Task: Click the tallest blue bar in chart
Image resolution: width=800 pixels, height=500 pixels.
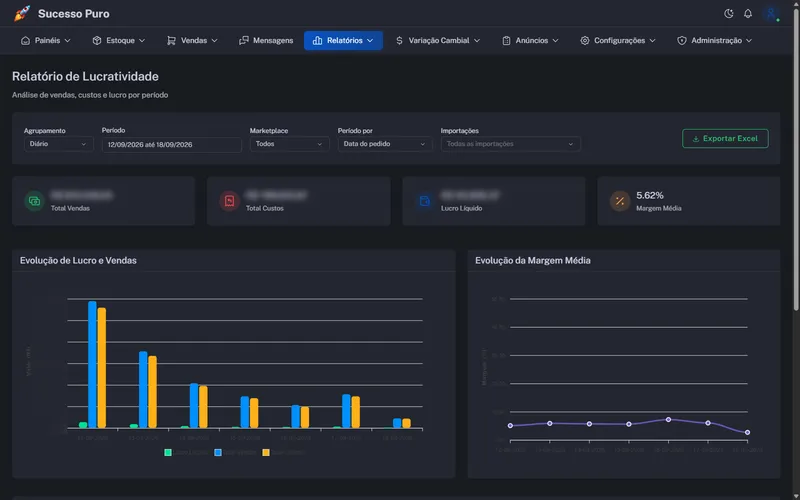Action: tap(92, 364)
